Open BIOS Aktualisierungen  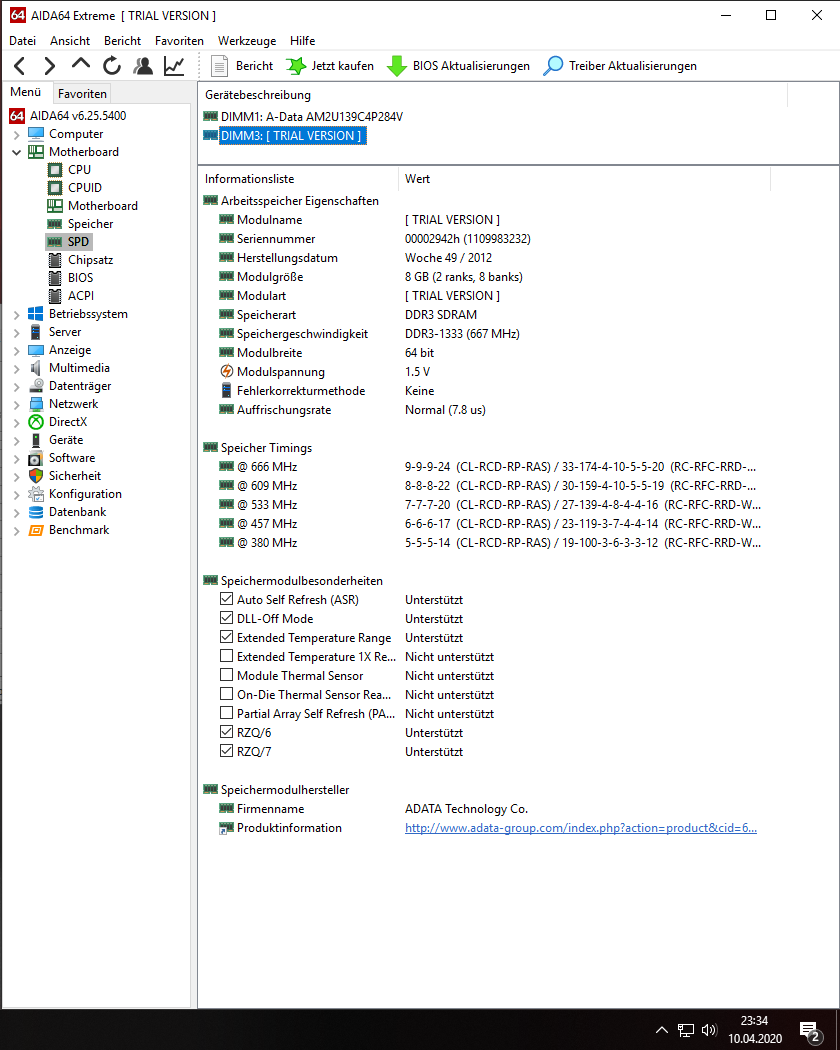[458, 66]
